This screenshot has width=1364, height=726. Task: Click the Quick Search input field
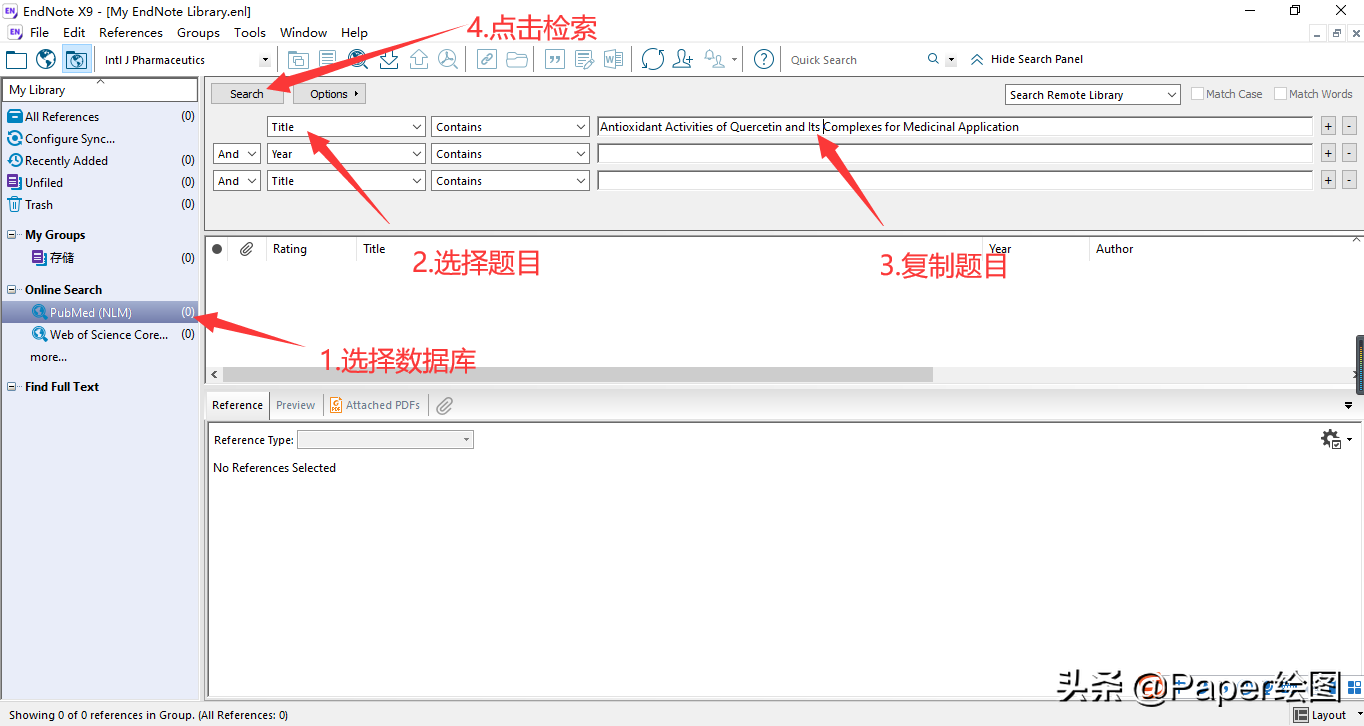855,60
